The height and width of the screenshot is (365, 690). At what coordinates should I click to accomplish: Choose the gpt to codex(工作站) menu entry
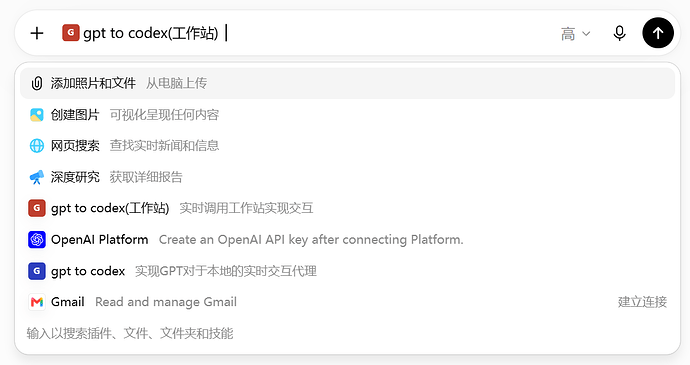(347, 208)
